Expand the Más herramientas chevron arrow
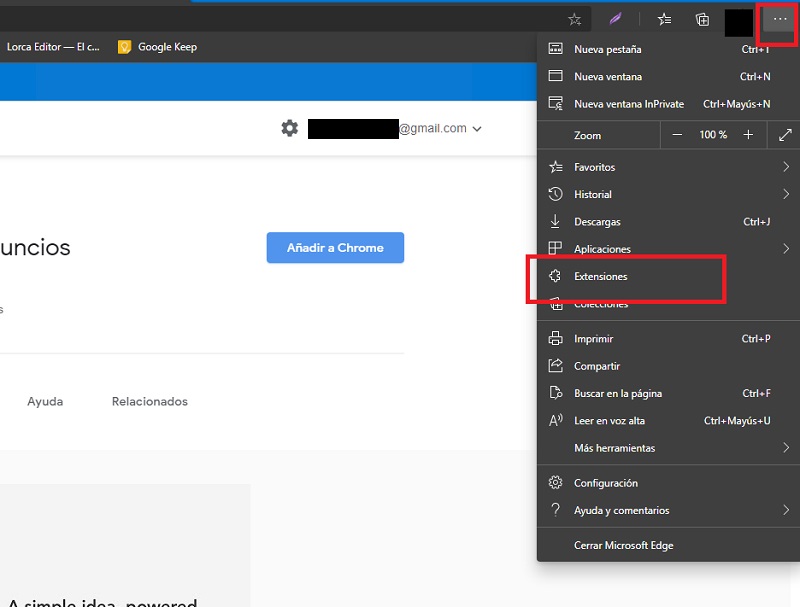This screenshot has width=800, height=607. pyautogui.click(x=786, y=448)
